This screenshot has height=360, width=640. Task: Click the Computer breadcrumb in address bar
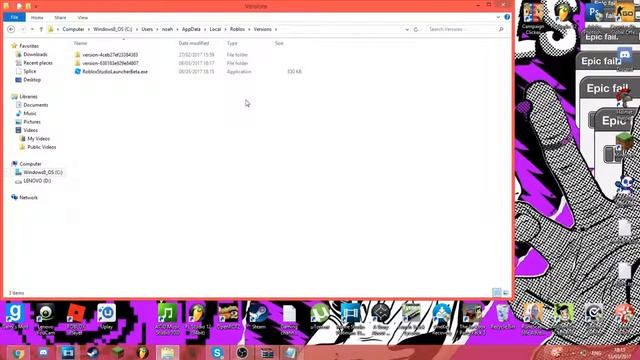tap(73, 29)
